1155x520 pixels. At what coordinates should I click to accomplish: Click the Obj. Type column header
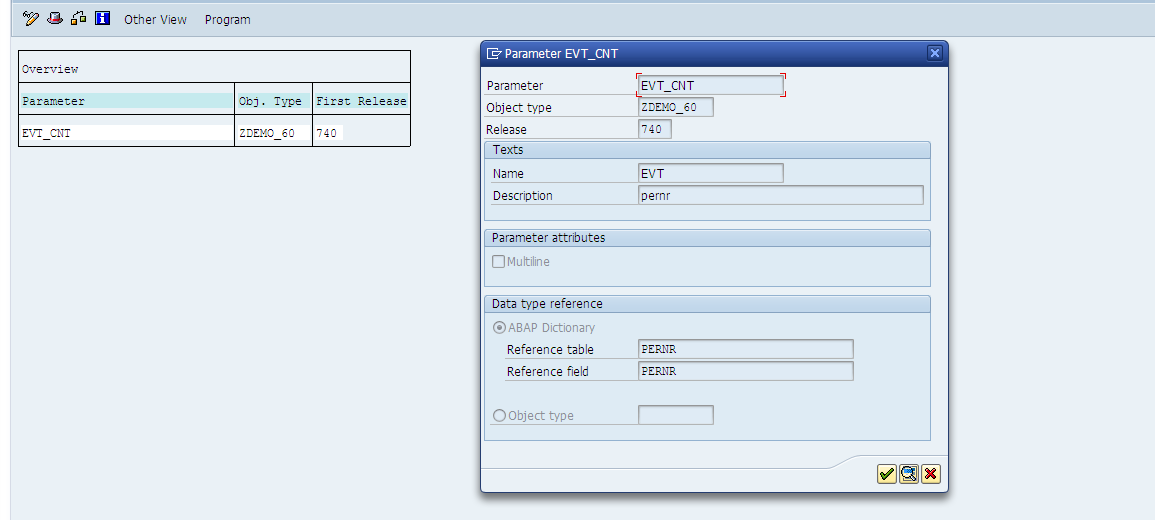click(x=273, y=102)
